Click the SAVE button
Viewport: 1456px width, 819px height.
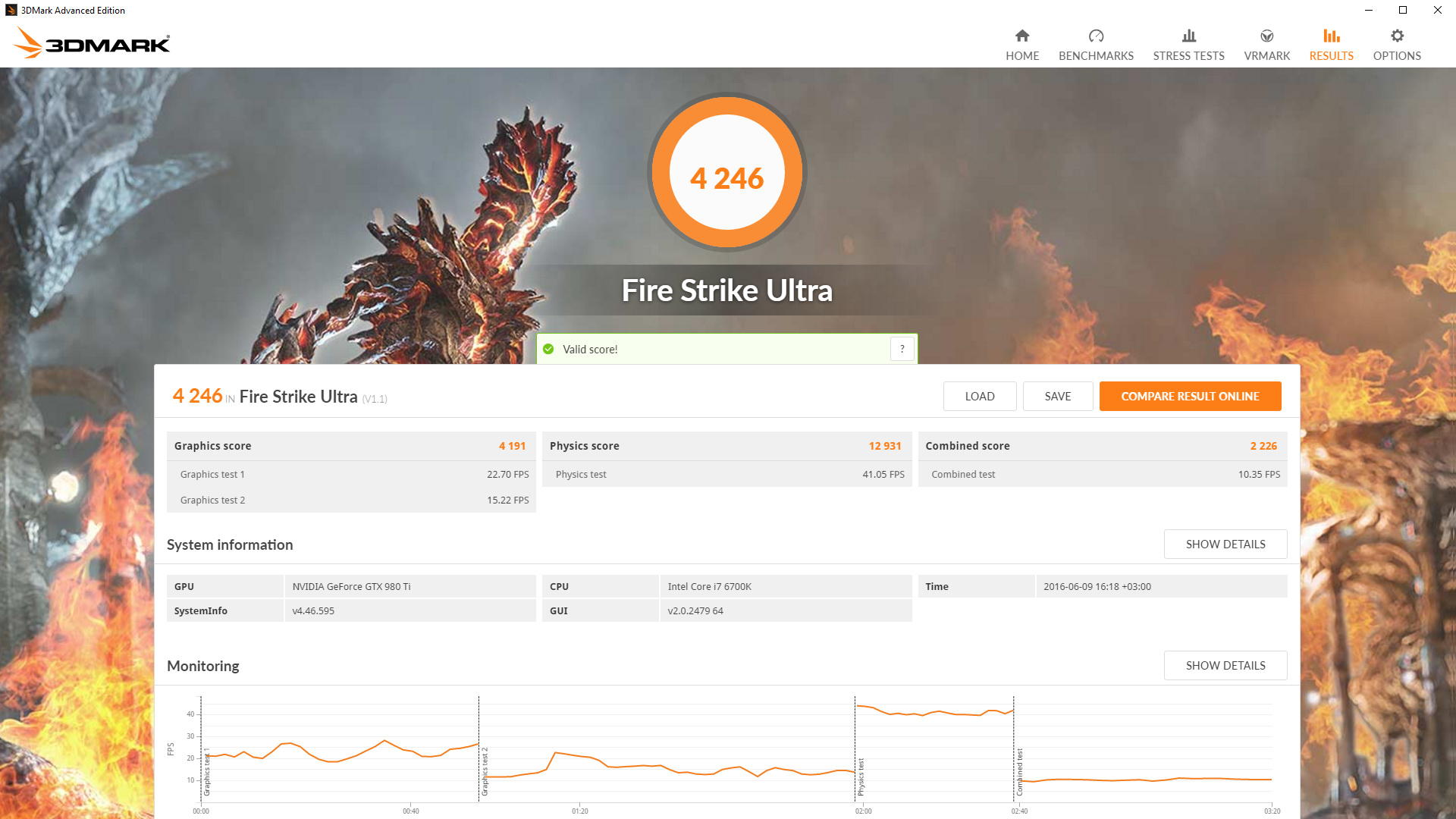pyautogui.click(x=1058, y=396)
